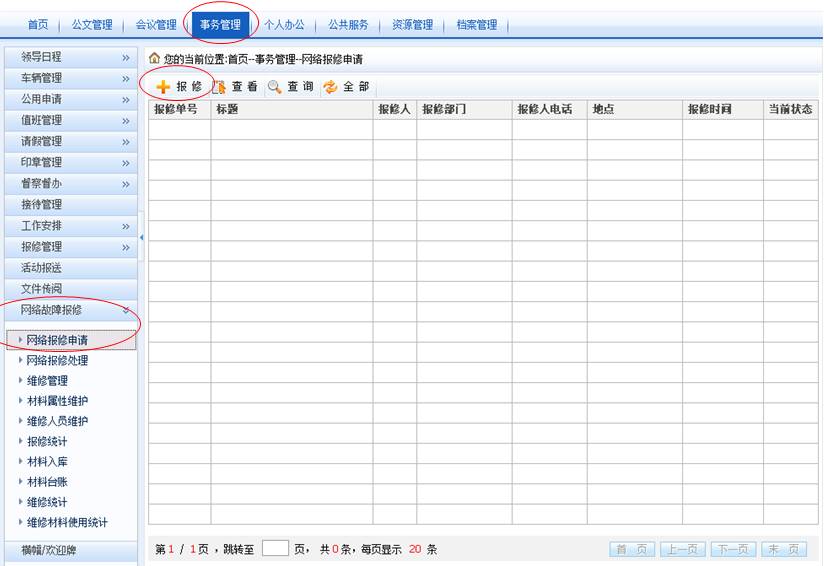
Task: Expand the 车辆管理 chevron
Action: (x=126, y=79)
